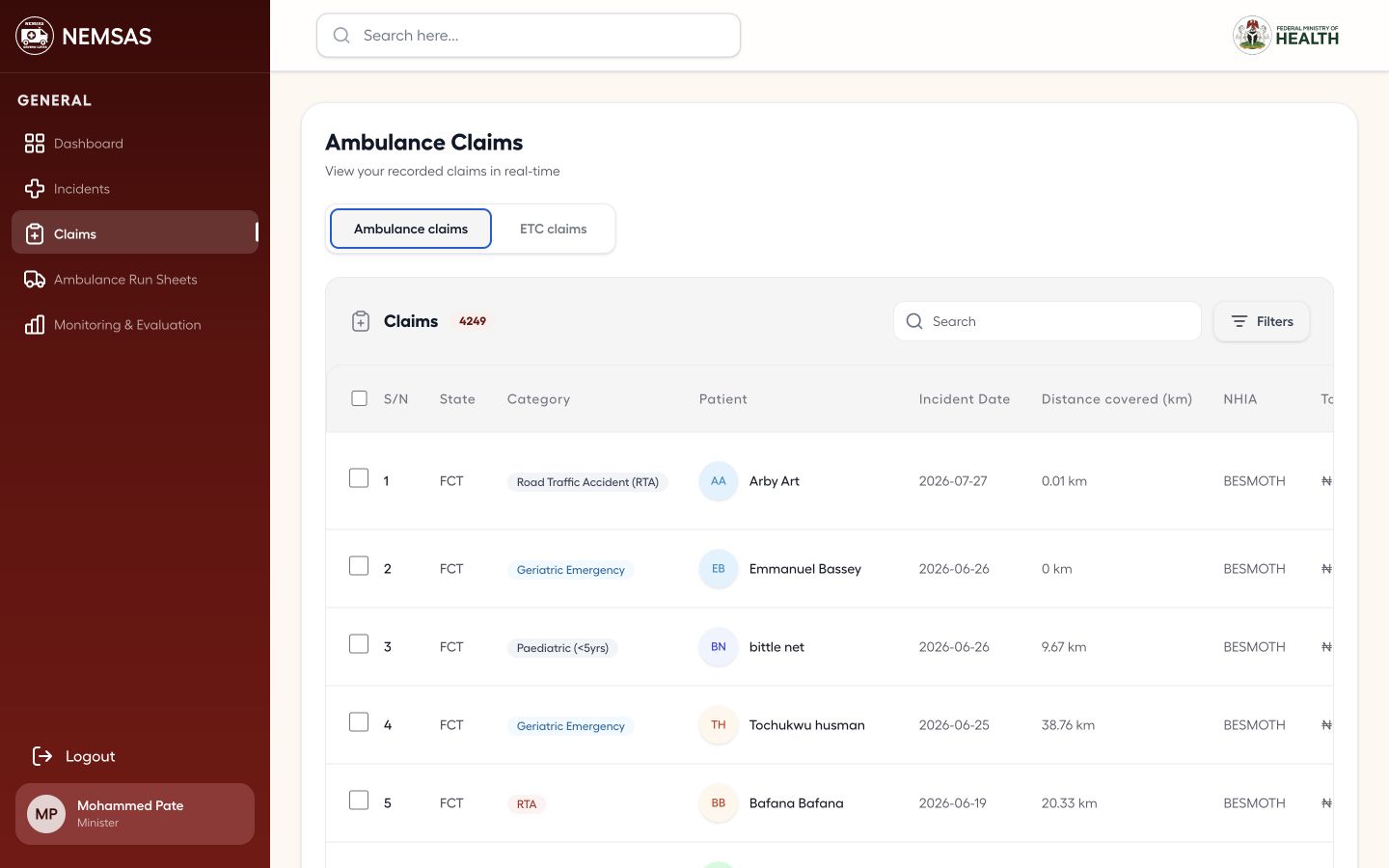This screenshot has width=1389, height=868.
Task: Click patient name Emmanuel Bassey
Action: tap(805, 569)
